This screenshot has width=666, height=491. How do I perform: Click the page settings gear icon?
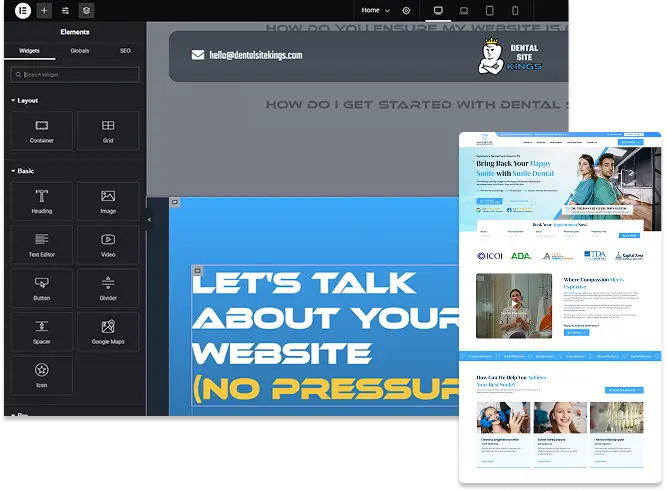406,11
